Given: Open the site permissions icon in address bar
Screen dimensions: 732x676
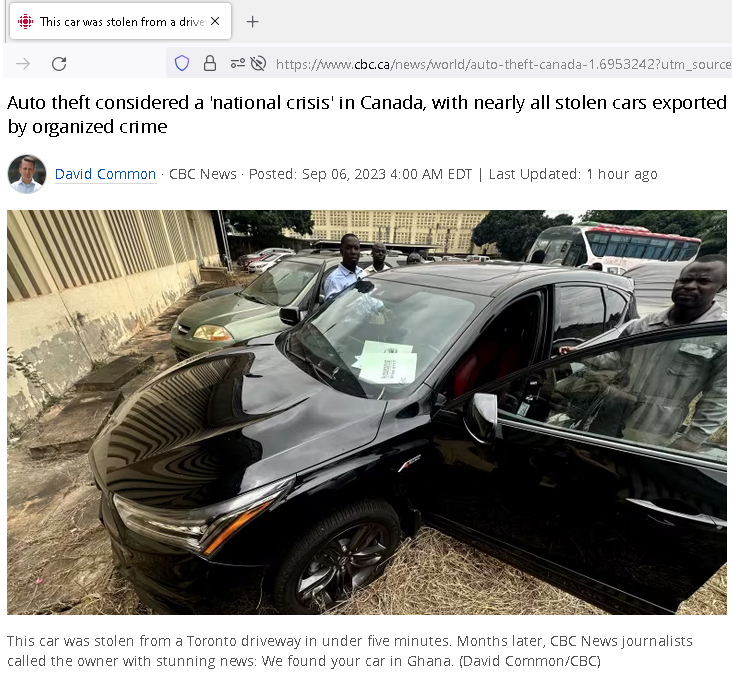Looking at the screenshot, I should pyautogui.click(x=238, y=63).
